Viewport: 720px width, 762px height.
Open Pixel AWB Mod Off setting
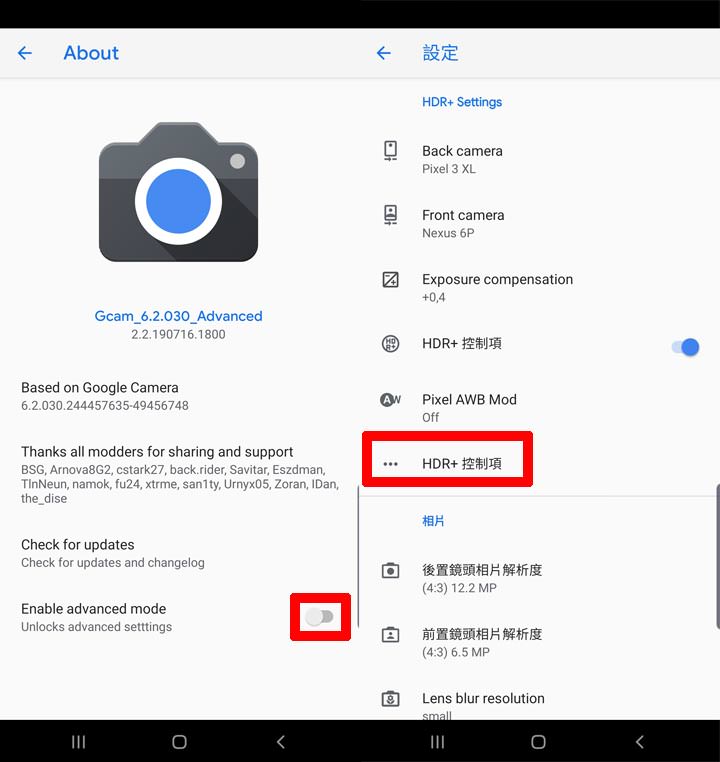pos(540,408)
